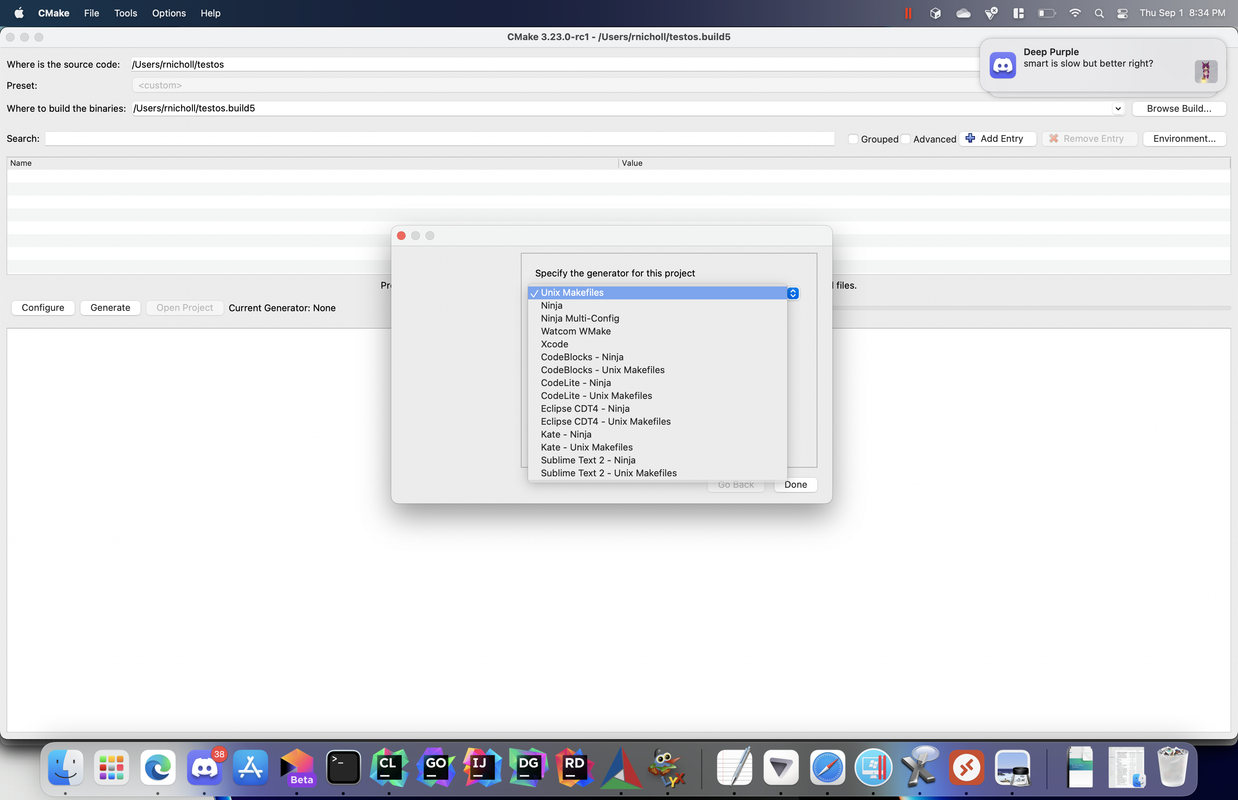Select the checked Unix Makefiles entry
This screenshot has width=1238, height=800.
(x=657, y=293)
